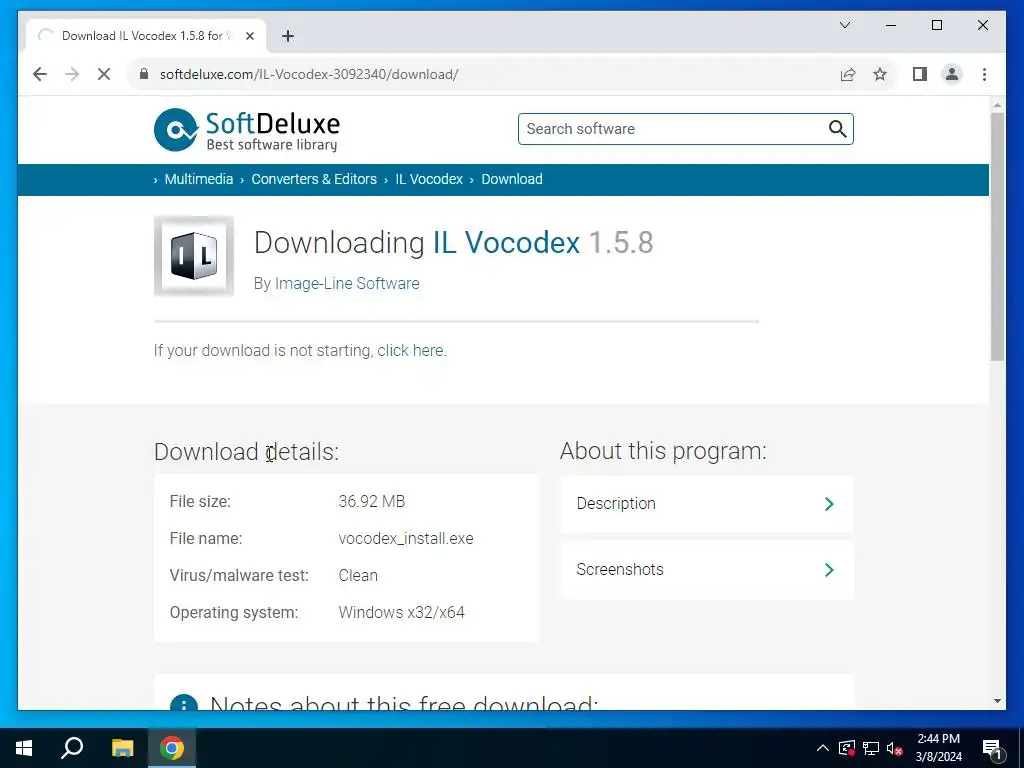Viewport: 1024px width, 768px height.
Task: Click the Windows x32/x64 value
Action: [402, 613]
